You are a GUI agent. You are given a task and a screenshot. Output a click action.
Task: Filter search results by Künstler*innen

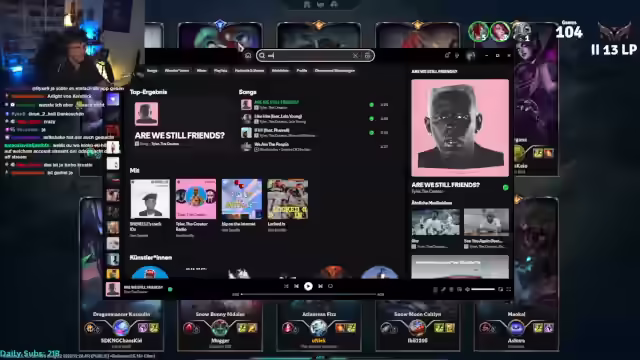(177, 71)
